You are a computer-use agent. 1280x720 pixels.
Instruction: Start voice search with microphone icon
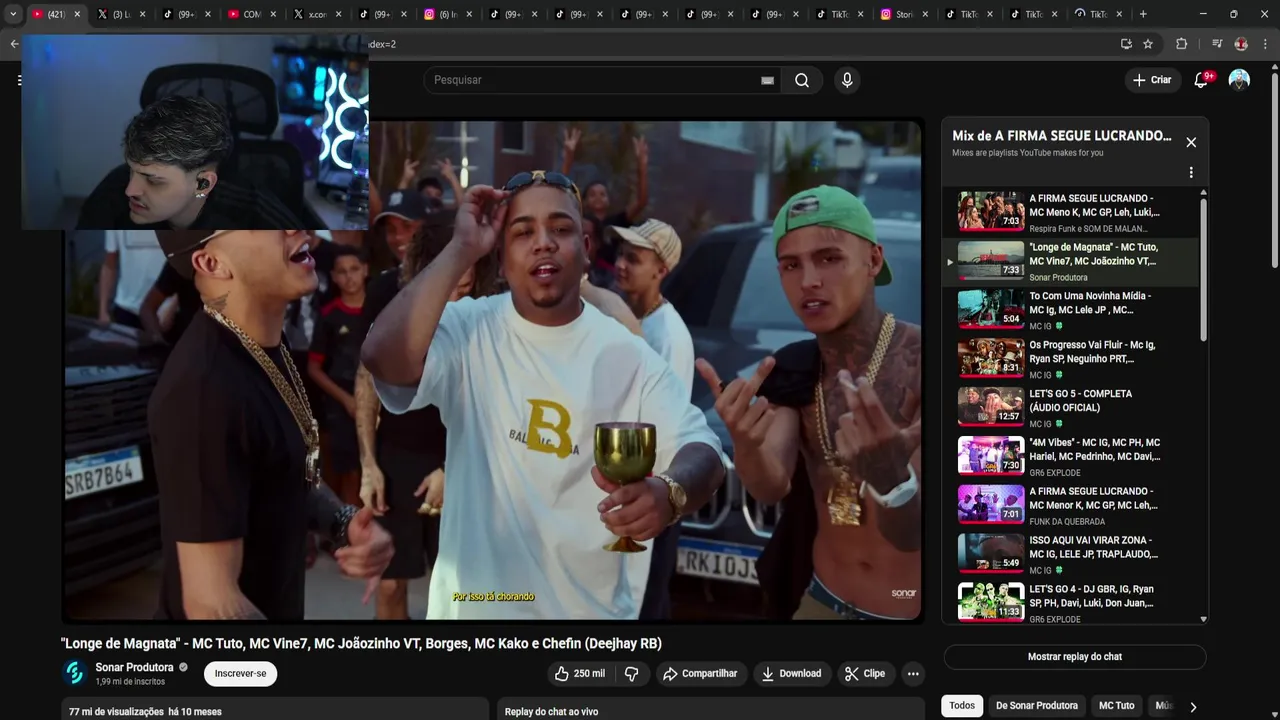tap(847, 80)
